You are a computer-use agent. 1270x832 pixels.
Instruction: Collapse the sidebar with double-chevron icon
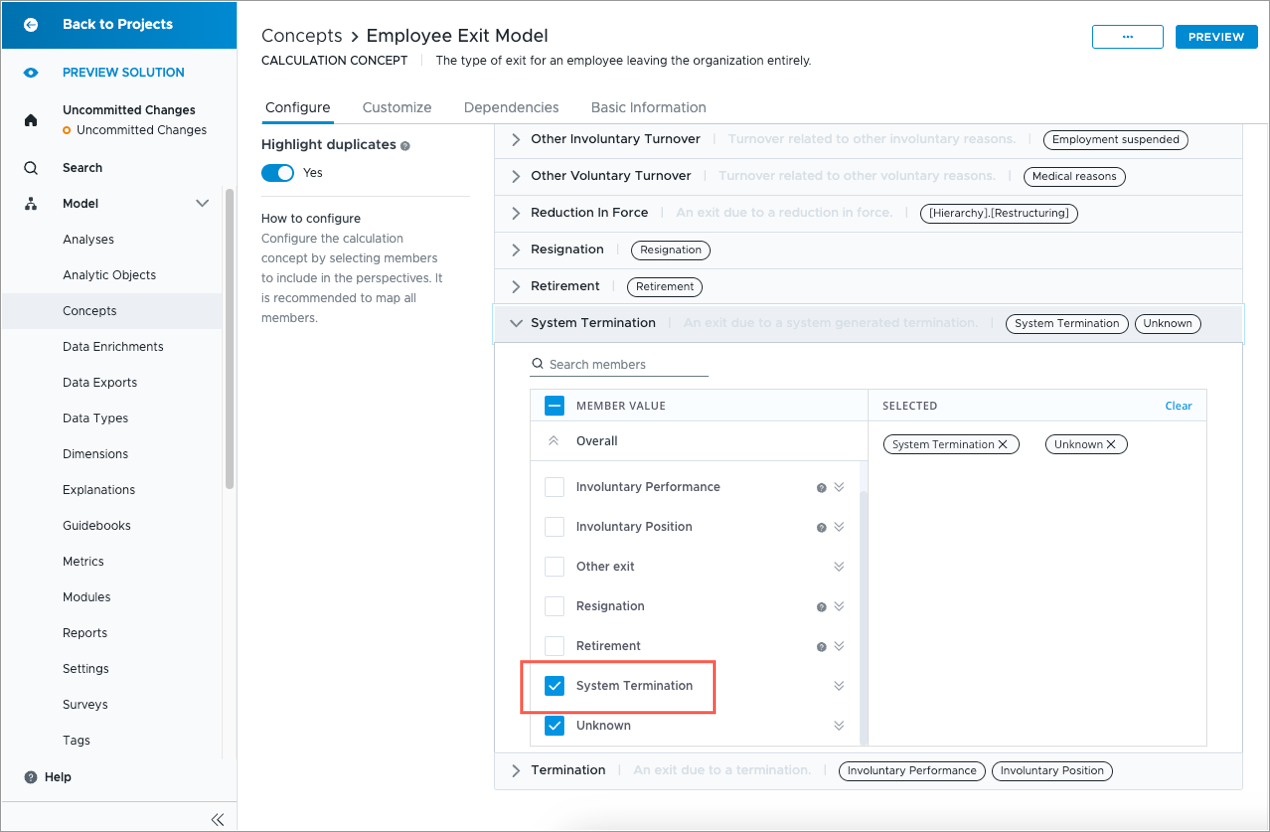pos(217,819)
